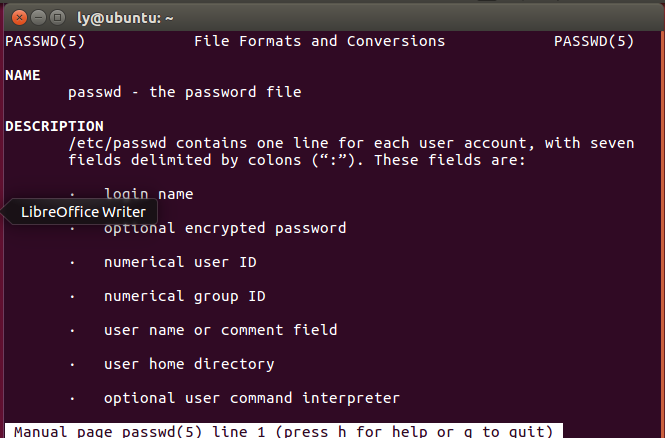Click the File Formats and Conversions heading
Screen dimensions: 665x438
click(319, 41)
